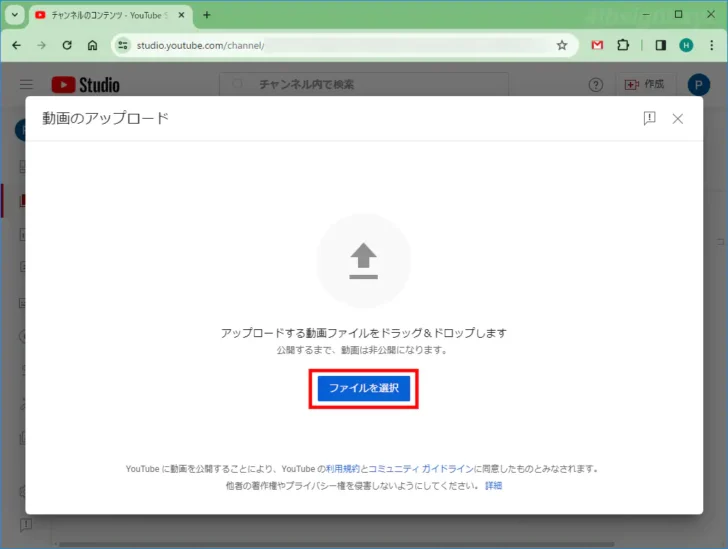This screenshot has height=549, width=728.
Task: Go back in browser history
Action: (17, 45)
